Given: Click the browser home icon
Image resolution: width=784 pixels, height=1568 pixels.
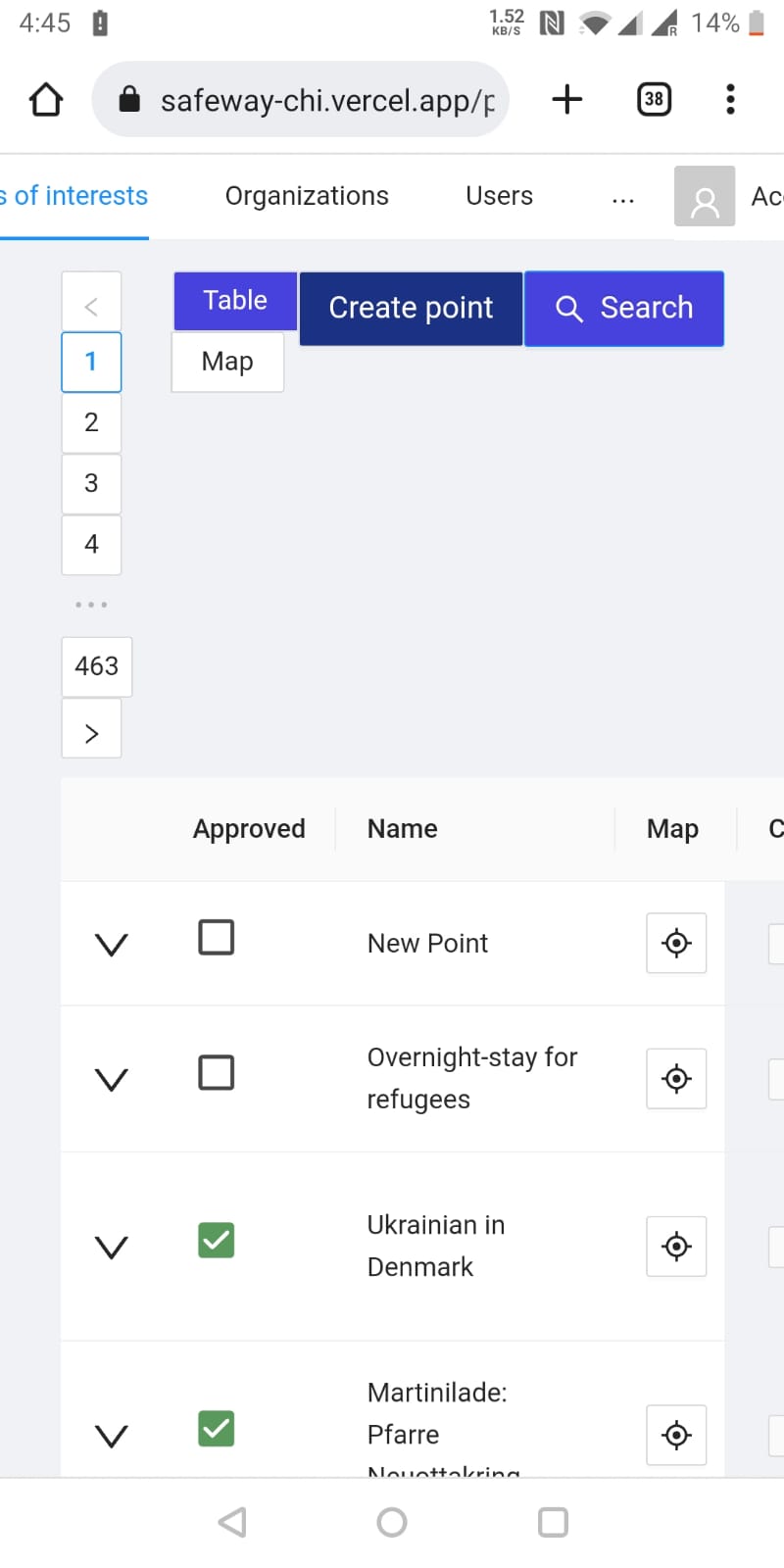Looking at the screenshot, I should coord(45,98).
